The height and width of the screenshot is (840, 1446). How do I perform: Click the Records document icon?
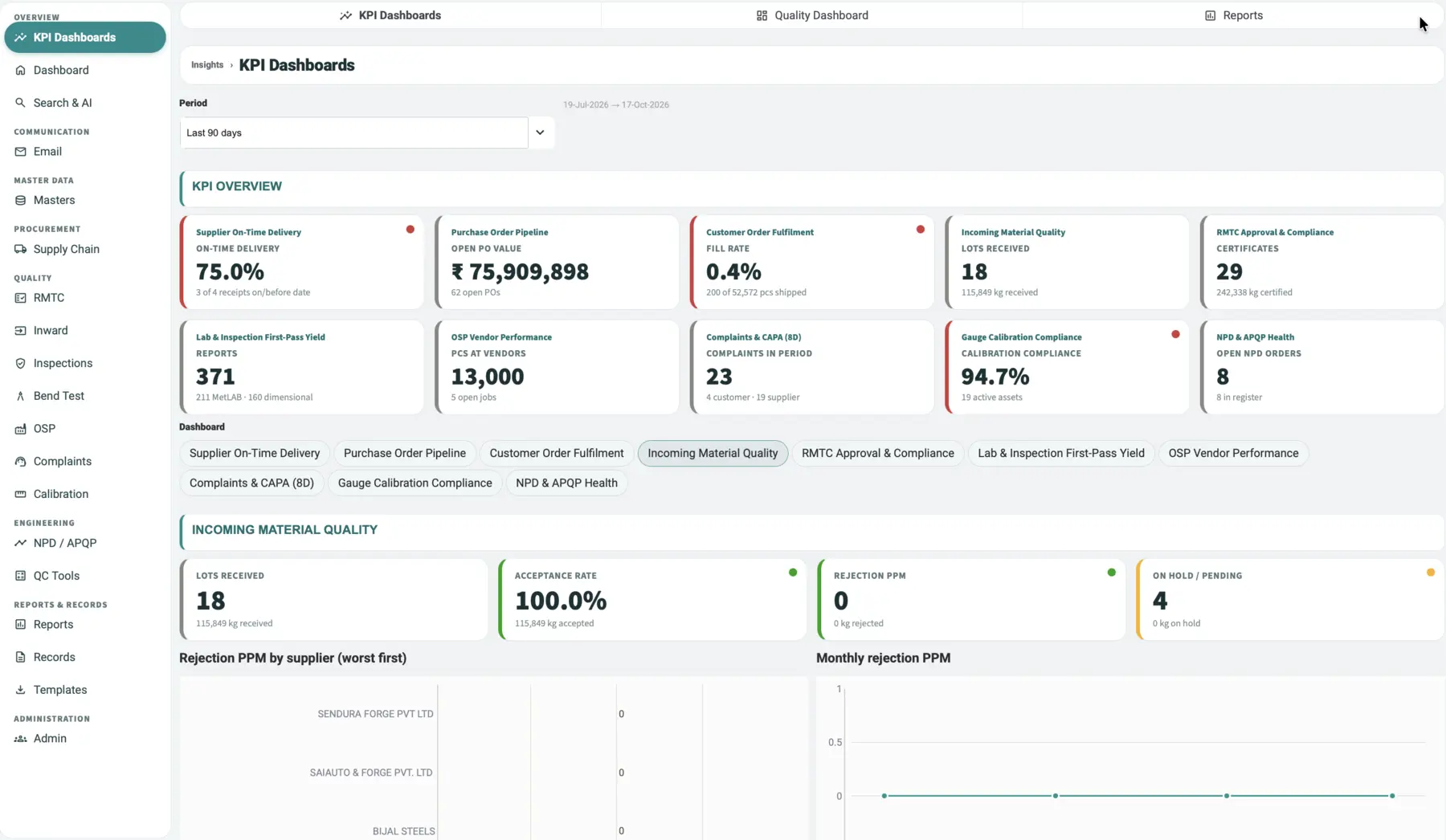pos(20,658)
